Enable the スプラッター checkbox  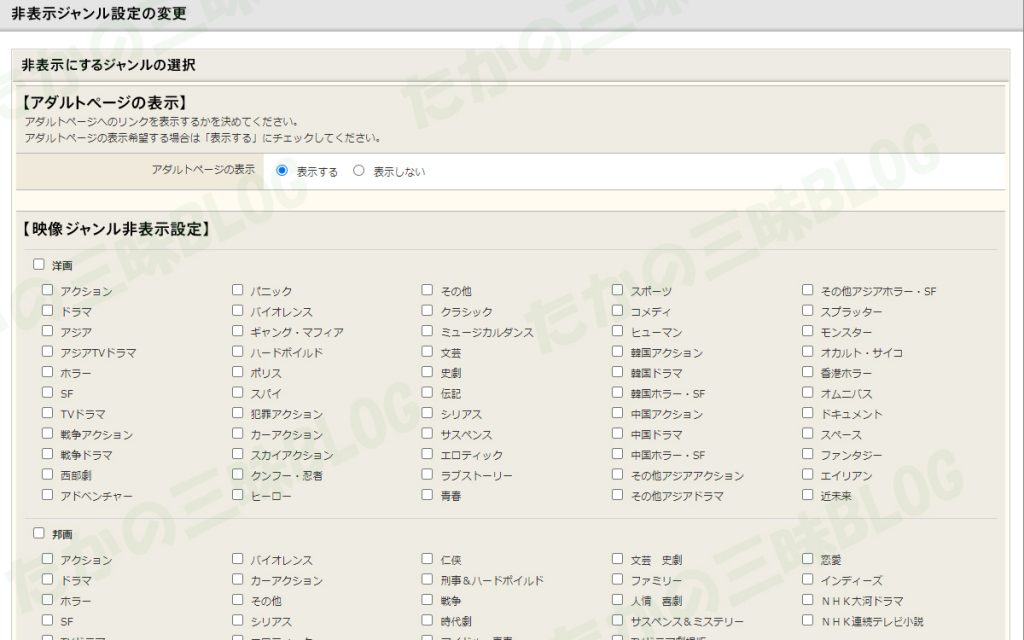(x=807, y=310)
